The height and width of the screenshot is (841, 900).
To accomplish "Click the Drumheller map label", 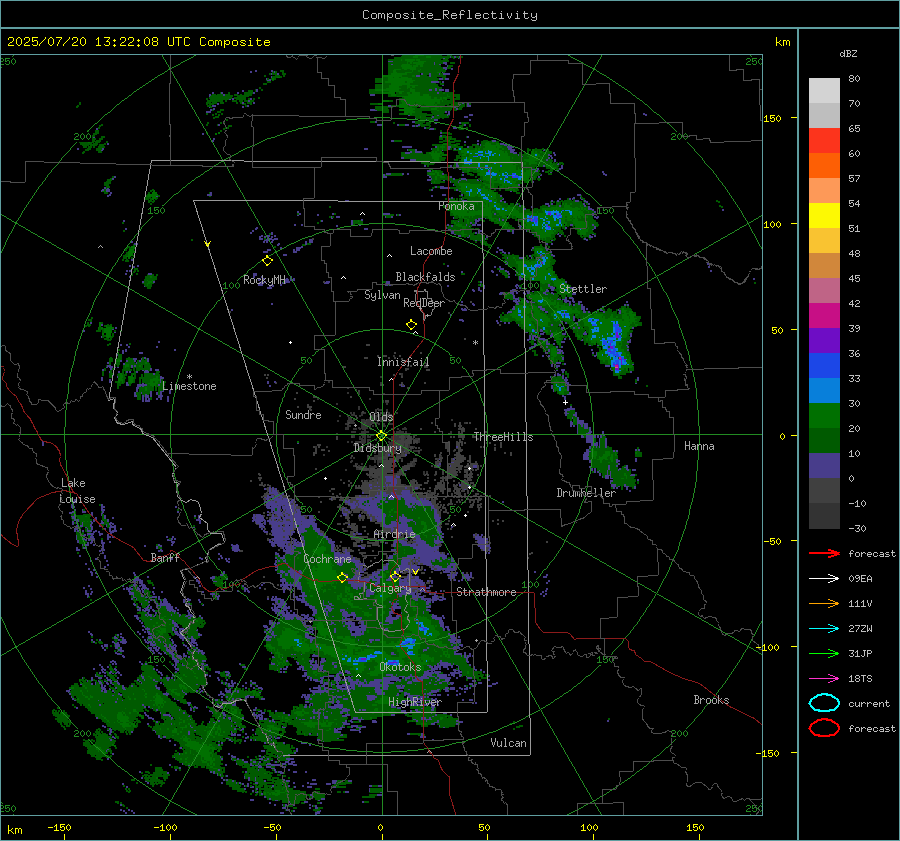I will point(586,493).
